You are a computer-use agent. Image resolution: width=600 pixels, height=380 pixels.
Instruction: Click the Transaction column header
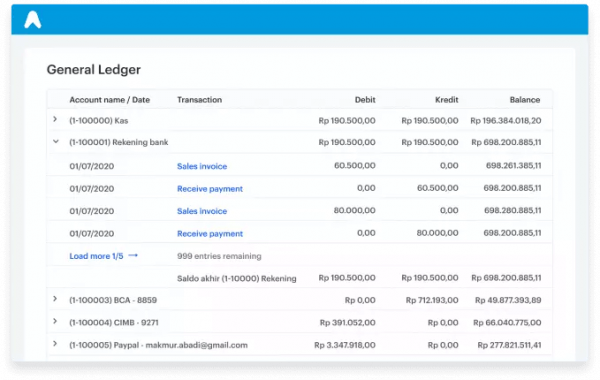pos(199,100)
